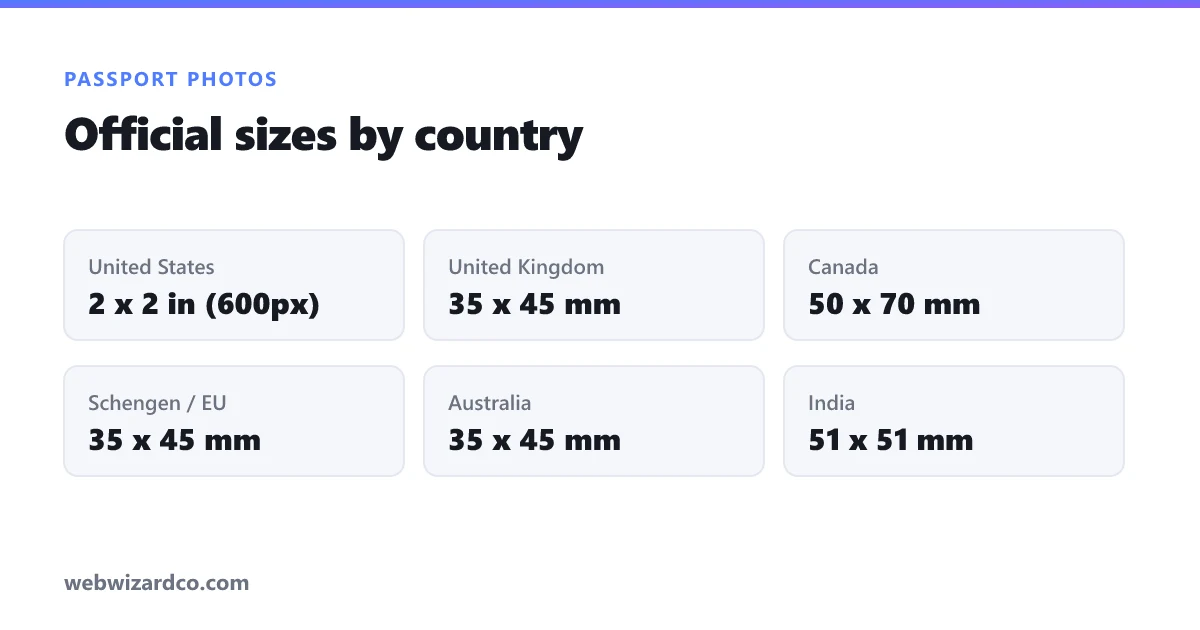Select the United States size card

click(x=234, y=285)
